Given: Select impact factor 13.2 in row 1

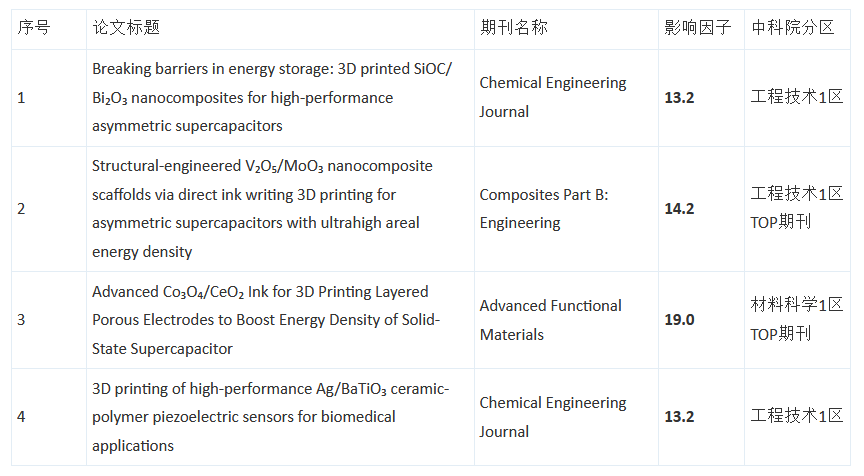Looking at the screenshot, I should 679,97.
